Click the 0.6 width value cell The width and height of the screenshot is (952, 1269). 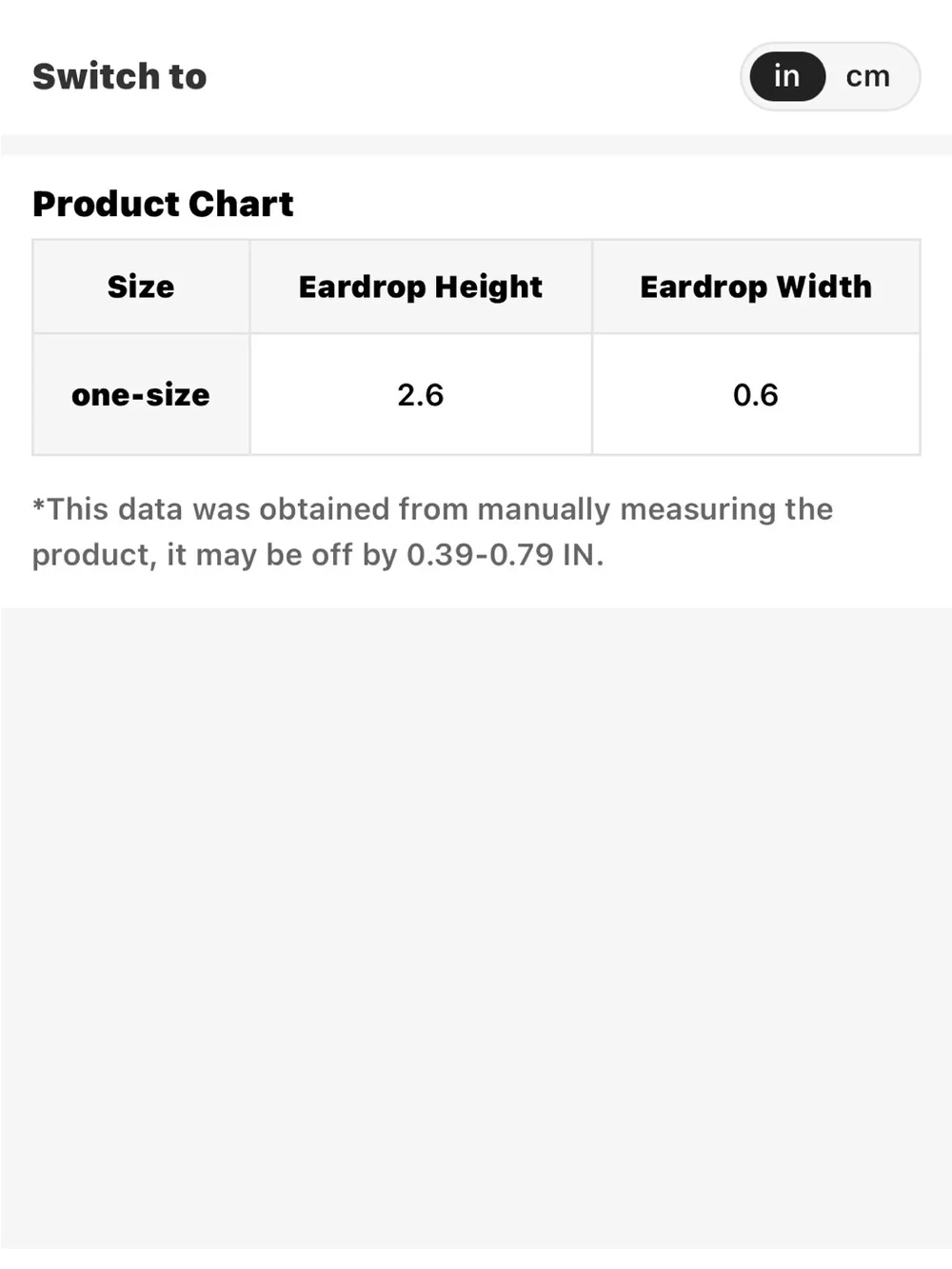(756, 394)
